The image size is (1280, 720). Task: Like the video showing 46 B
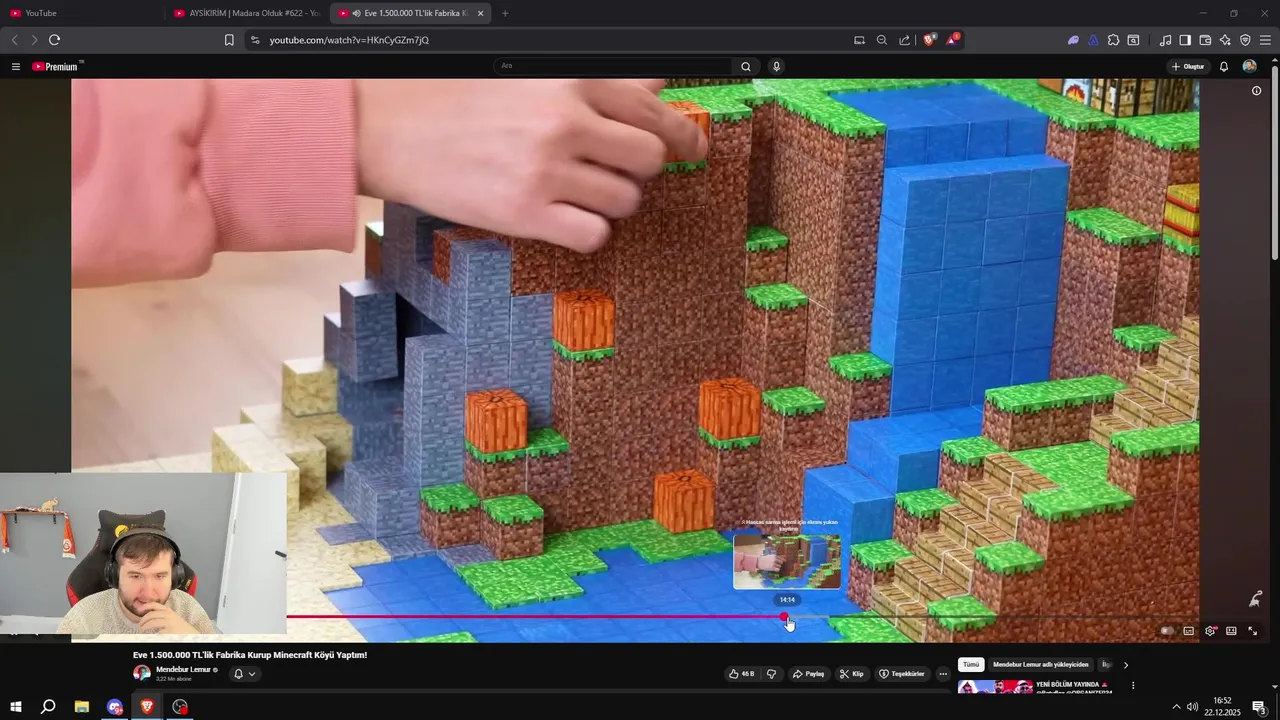coord(742,674)
